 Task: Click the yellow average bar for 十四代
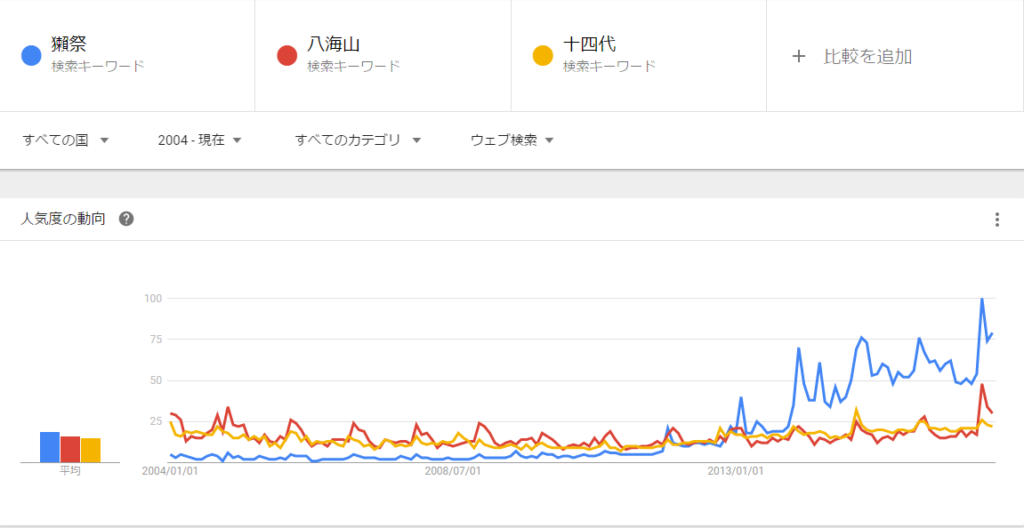91,450
